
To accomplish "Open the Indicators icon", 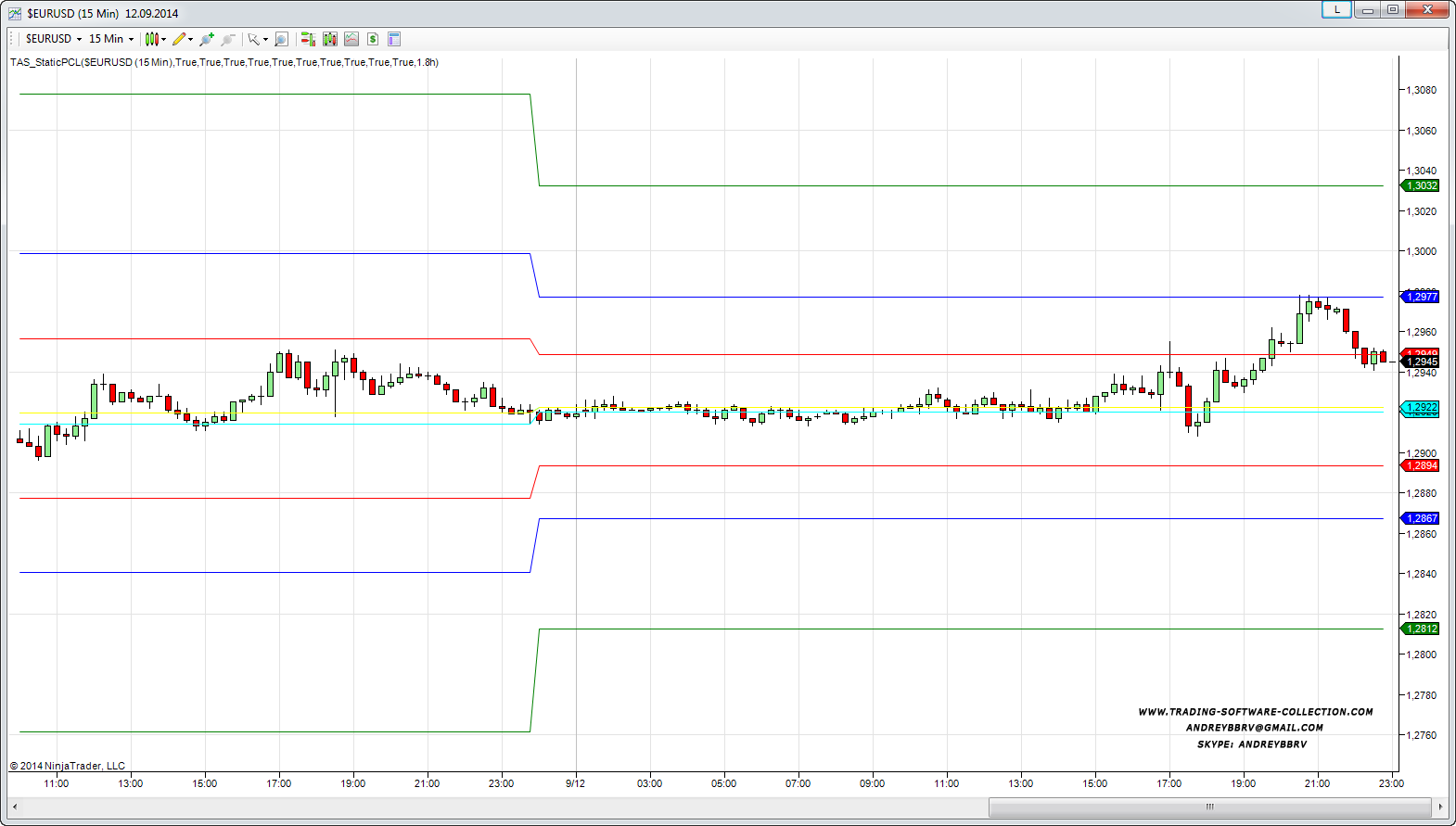I will pyautogui.click(x=351, y=39).
